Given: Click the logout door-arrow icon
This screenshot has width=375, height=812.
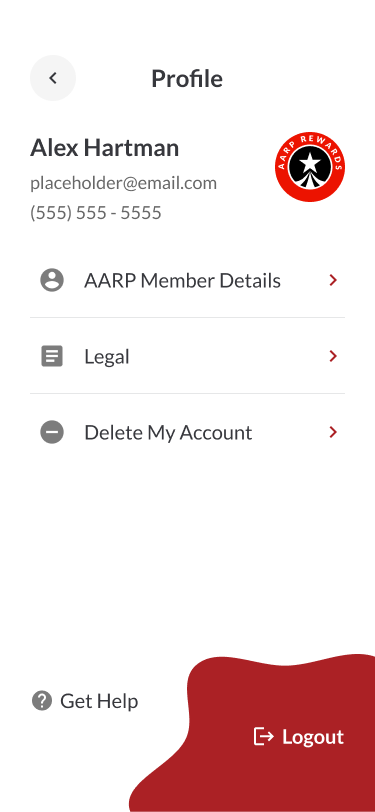Looking at the screenshot, I should (x=264, y=736).
